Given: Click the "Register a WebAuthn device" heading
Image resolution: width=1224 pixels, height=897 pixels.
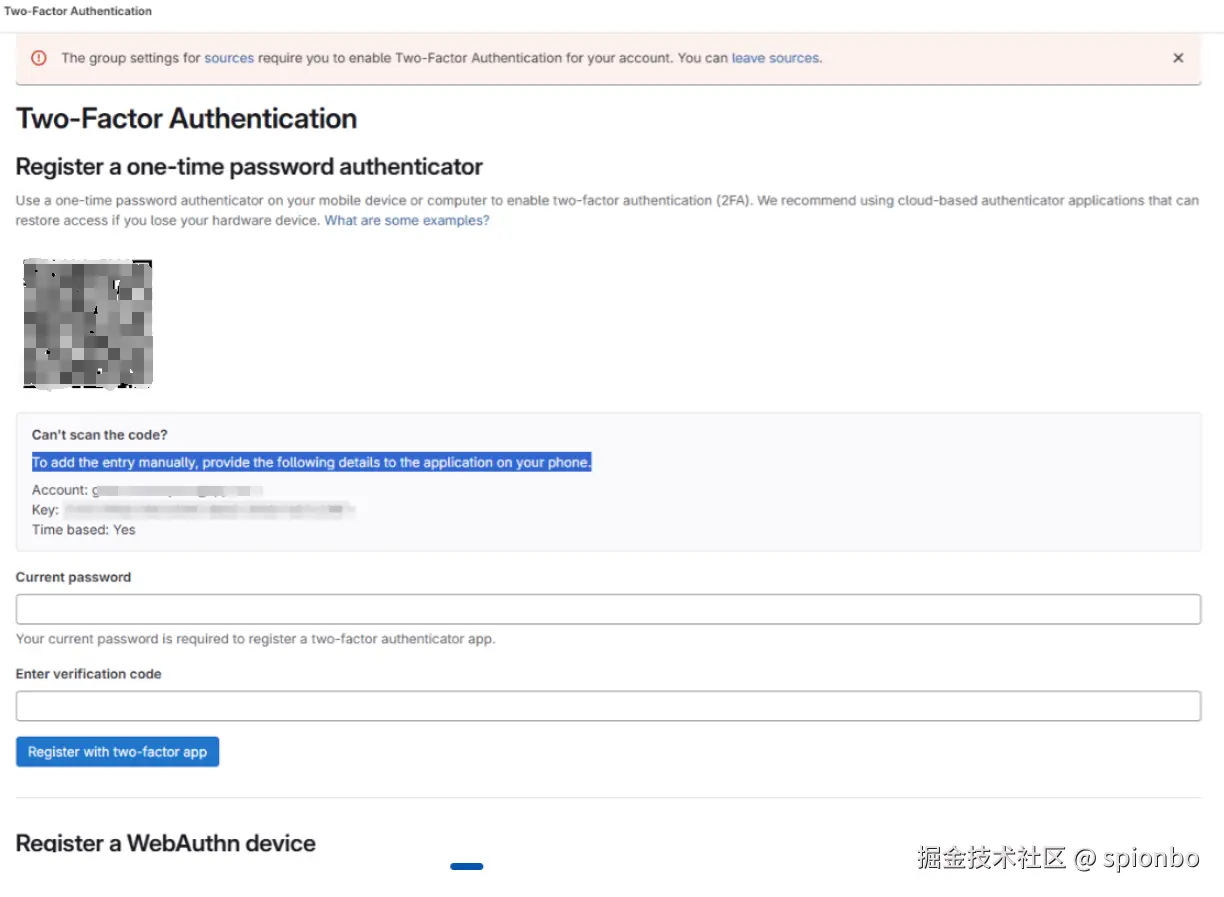Looking at the screenshot, I should point(166,843).
